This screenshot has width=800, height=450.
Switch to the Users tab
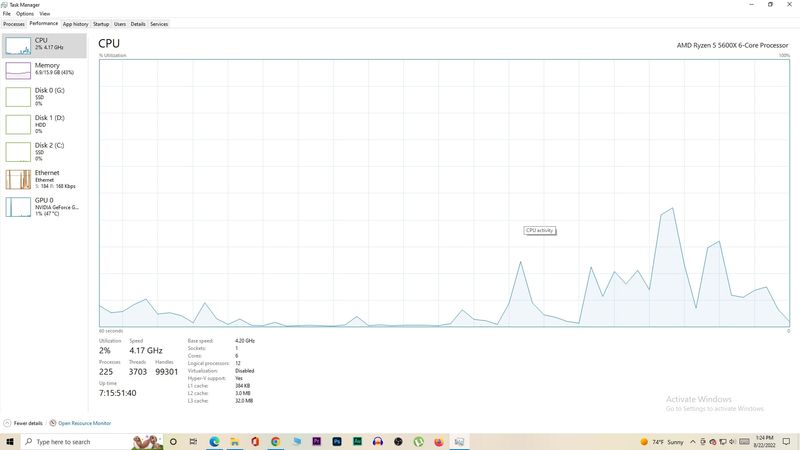tap(120, 24)
